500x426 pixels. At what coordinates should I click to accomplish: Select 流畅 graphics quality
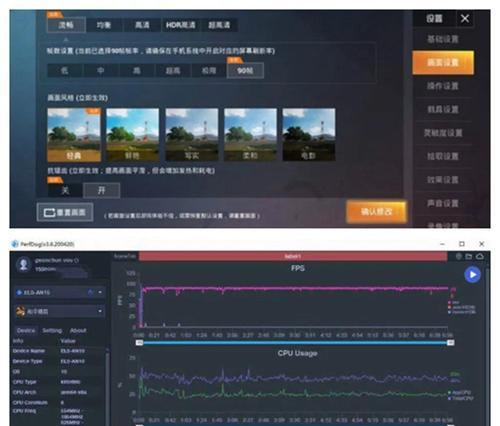click(66, 25)
